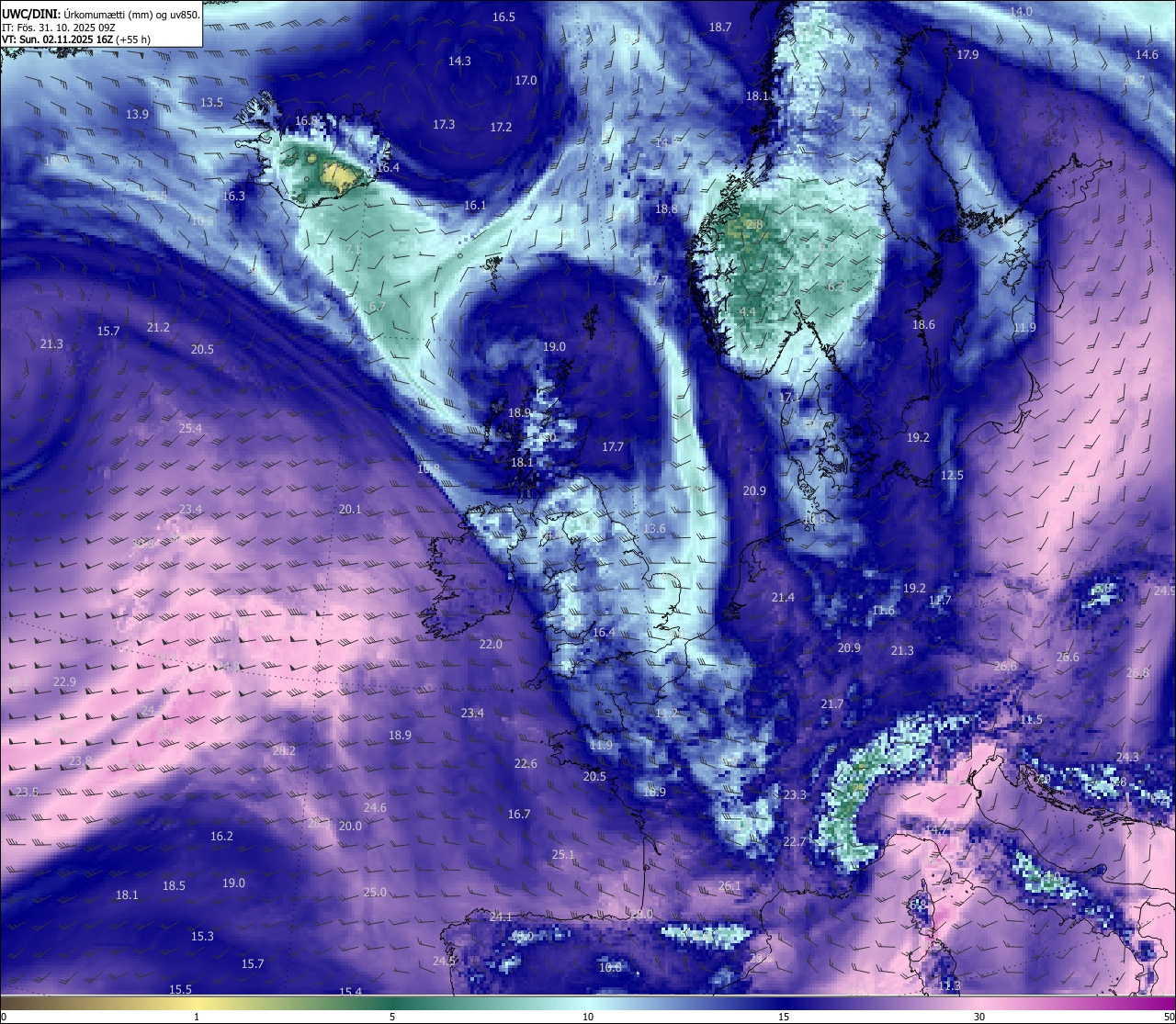The image size is (1176, 1024).
Task: Click the map value "25.4"
Action: 190,429
